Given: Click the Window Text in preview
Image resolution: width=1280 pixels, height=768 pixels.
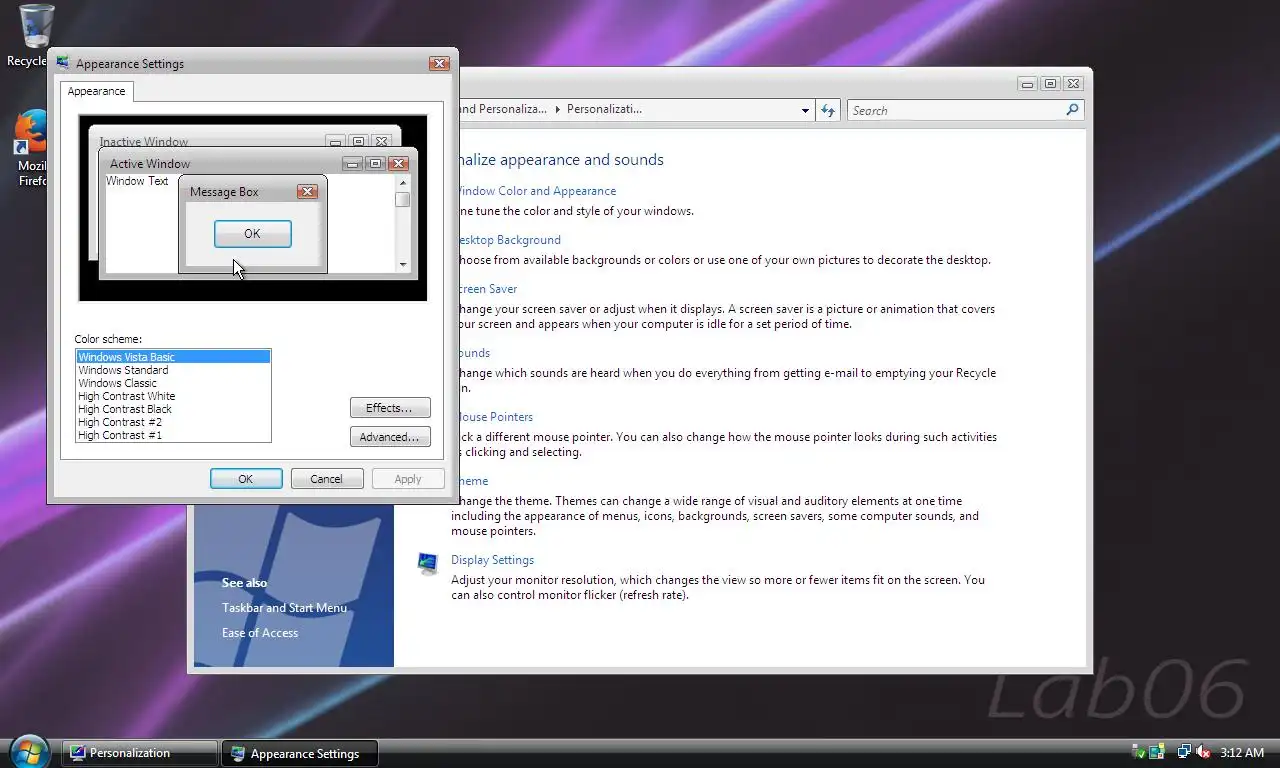Looking at the screenshot, I should click(137, 181).
